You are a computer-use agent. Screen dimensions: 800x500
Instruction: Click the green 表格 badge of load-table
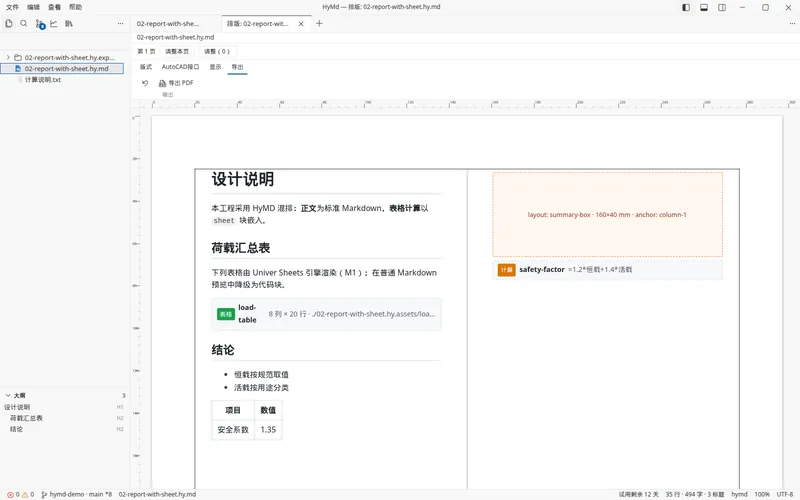click(226, 314)
